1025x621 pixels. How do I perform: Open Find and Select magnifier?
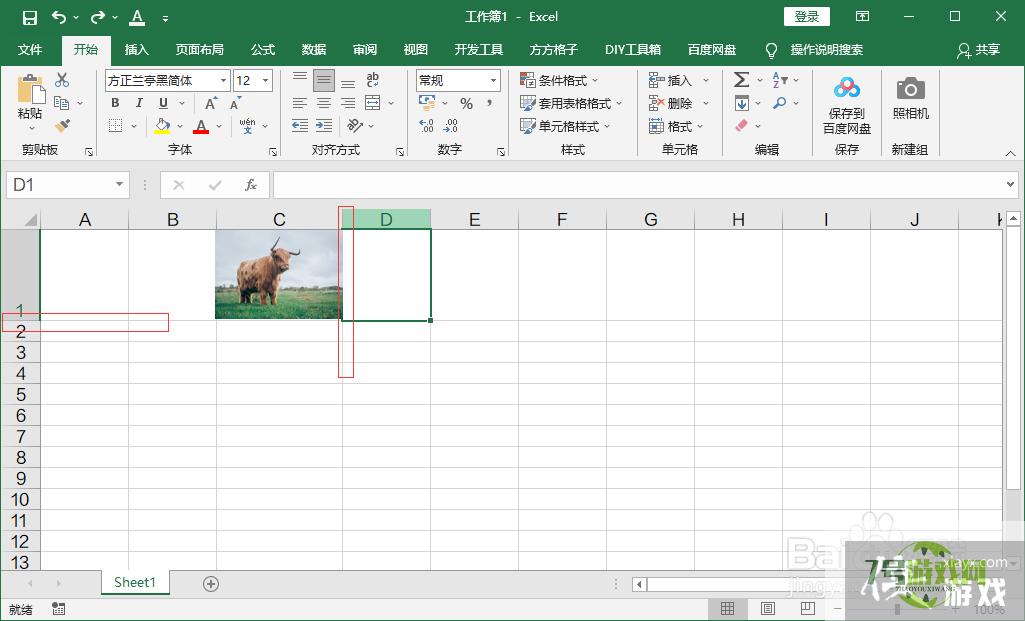coord(779,103)
